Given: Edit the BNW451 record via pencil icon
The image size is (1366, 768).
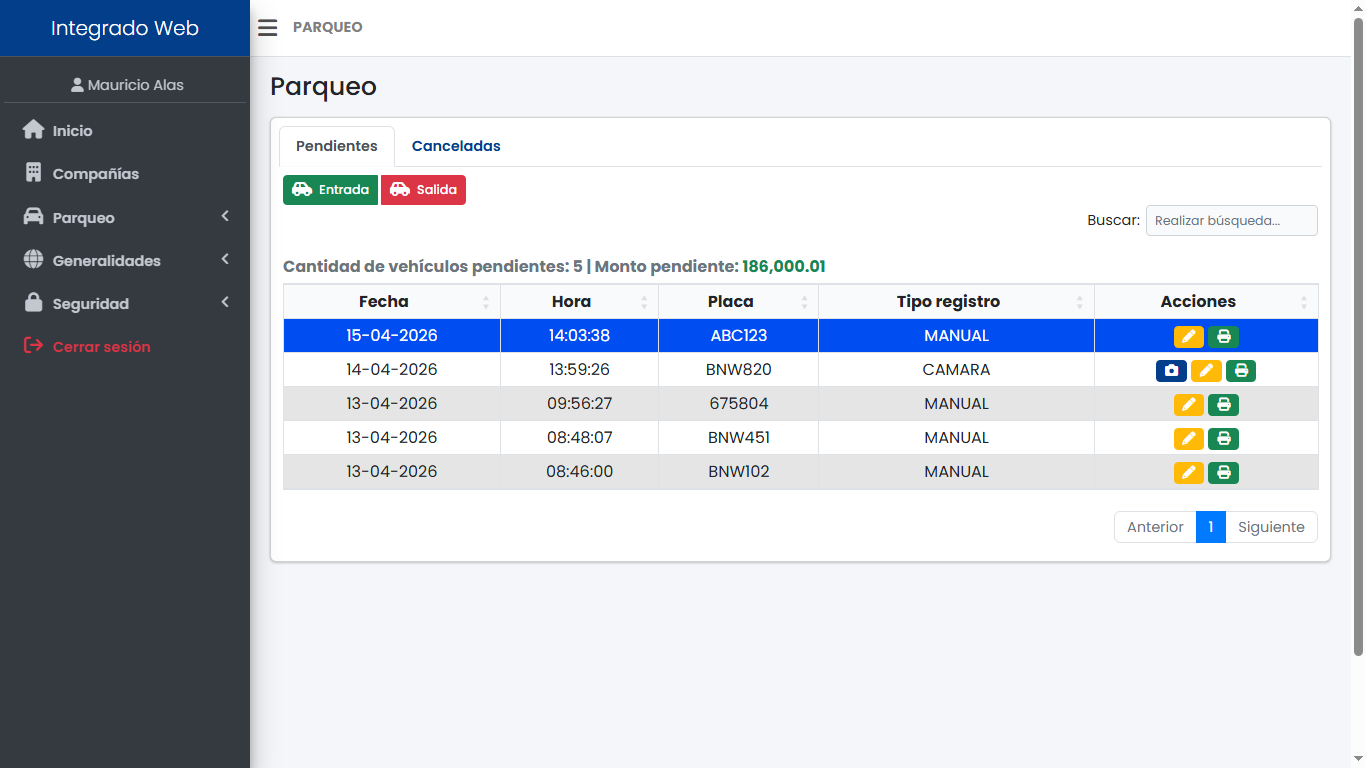Looking at the screenshot, I should tap(1188, 438).
